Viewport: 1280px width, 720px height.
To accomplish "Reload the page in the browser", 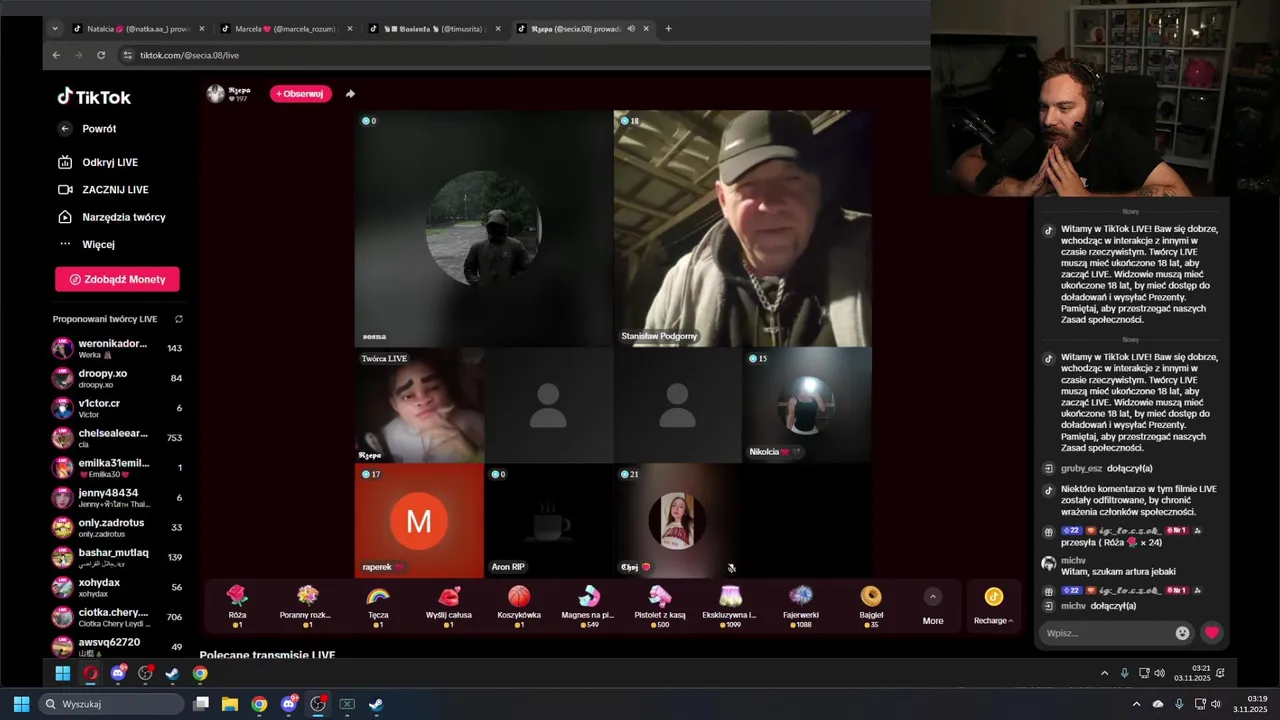I will (x=101, y=55).
